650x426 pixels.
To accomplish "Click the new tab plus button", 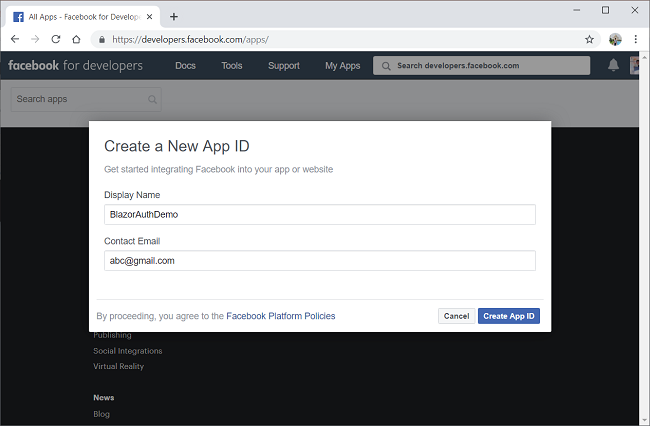I will point(174,16).
